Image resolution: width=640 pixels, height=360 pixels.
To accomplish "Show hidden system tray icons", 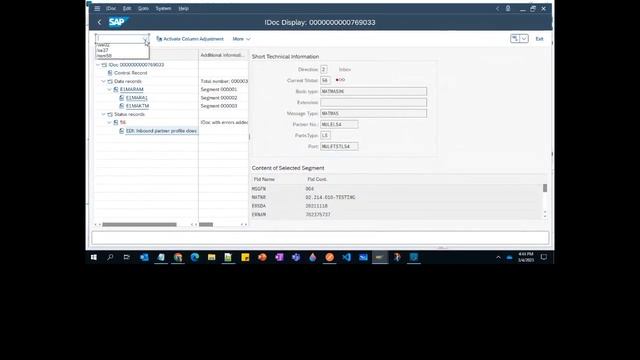I will pyautogui.click(x=498, y=257).
